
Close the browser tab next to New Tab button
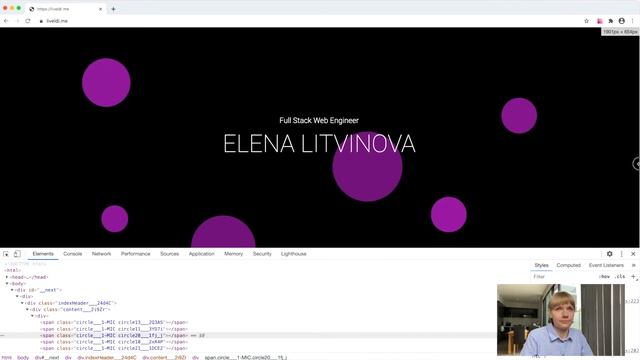point(100,9)
